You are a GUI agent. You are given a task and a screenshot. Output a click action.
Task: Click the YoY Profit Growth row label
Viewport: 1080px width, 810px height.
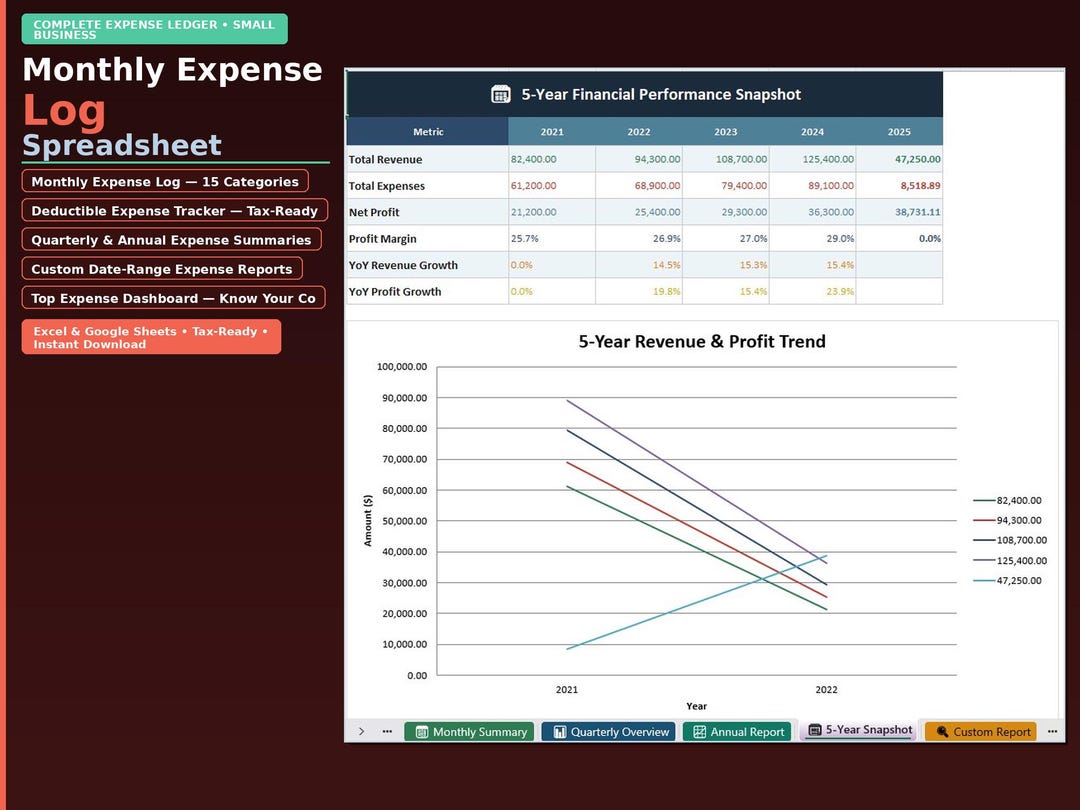tap(395, 291)
